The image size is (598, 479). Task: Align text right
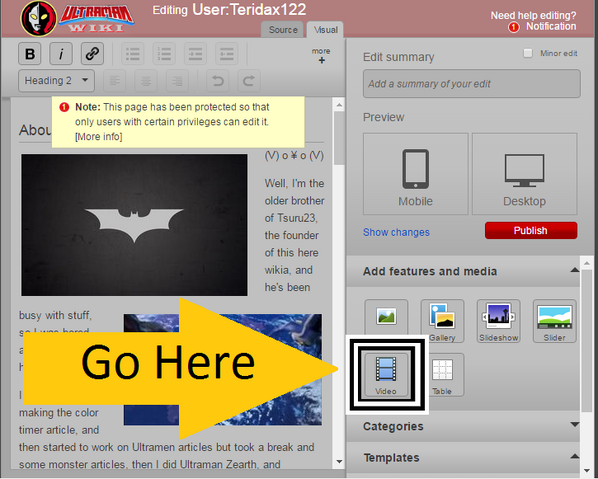point(177,81)
